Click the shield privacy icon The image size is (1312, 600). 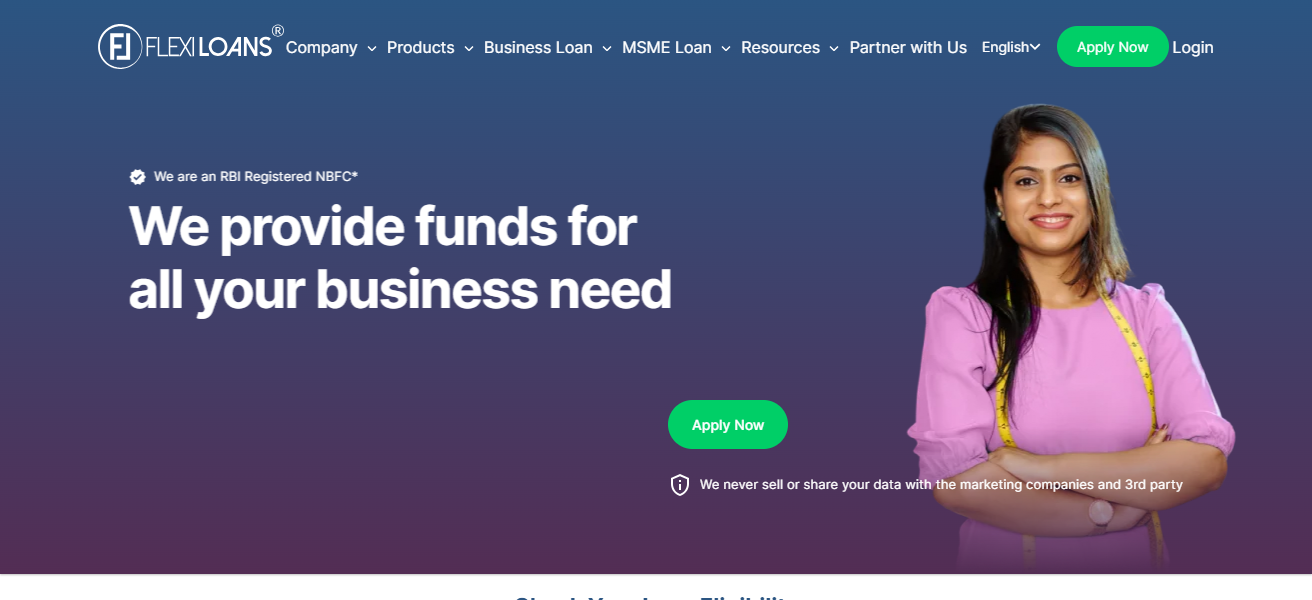click(680, 485)
